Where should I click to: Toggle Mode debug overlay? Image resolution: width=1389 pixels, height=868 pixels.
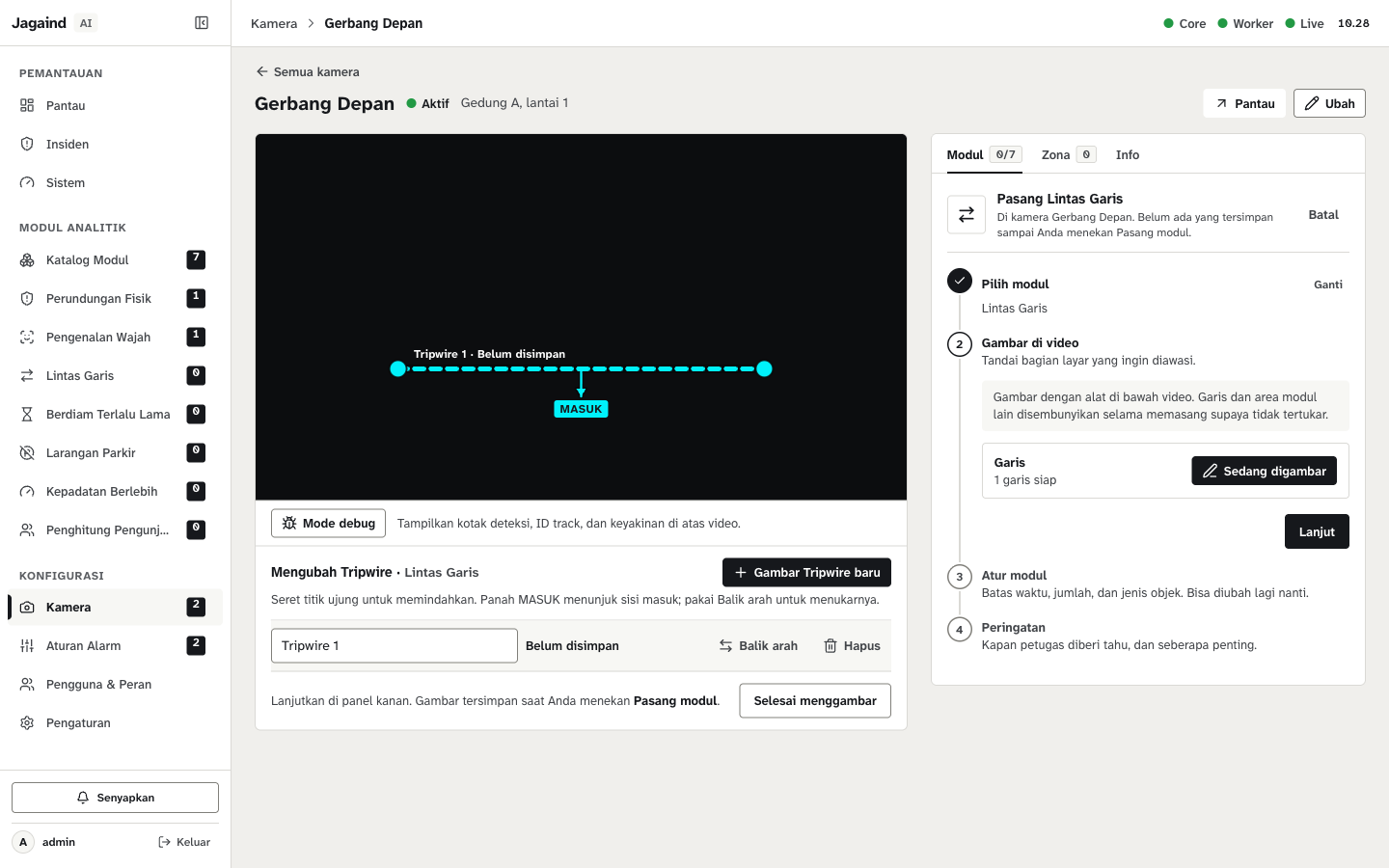[x=328, y=523]
